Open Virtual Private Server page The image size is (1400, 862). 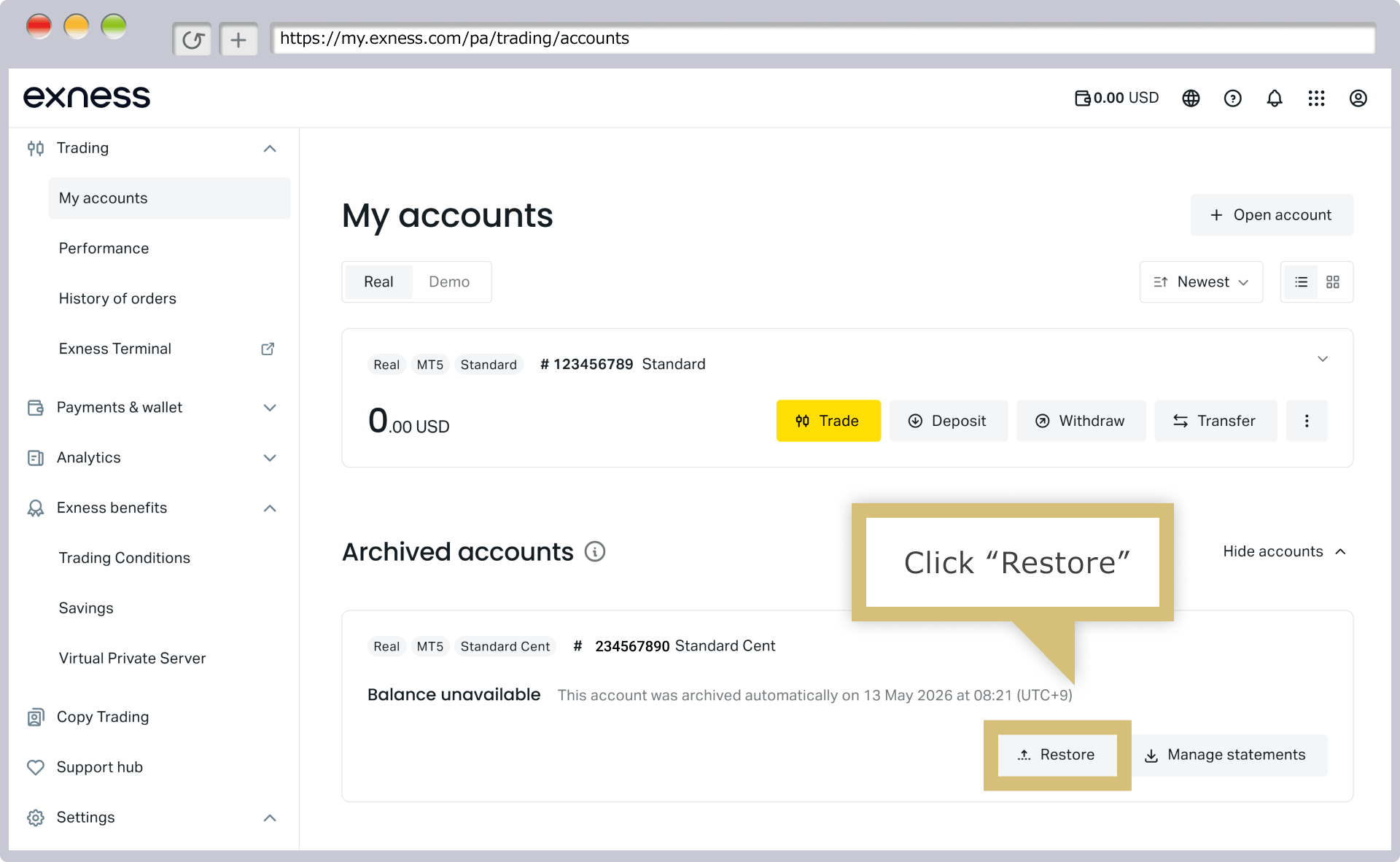click(x=132, y=659)
